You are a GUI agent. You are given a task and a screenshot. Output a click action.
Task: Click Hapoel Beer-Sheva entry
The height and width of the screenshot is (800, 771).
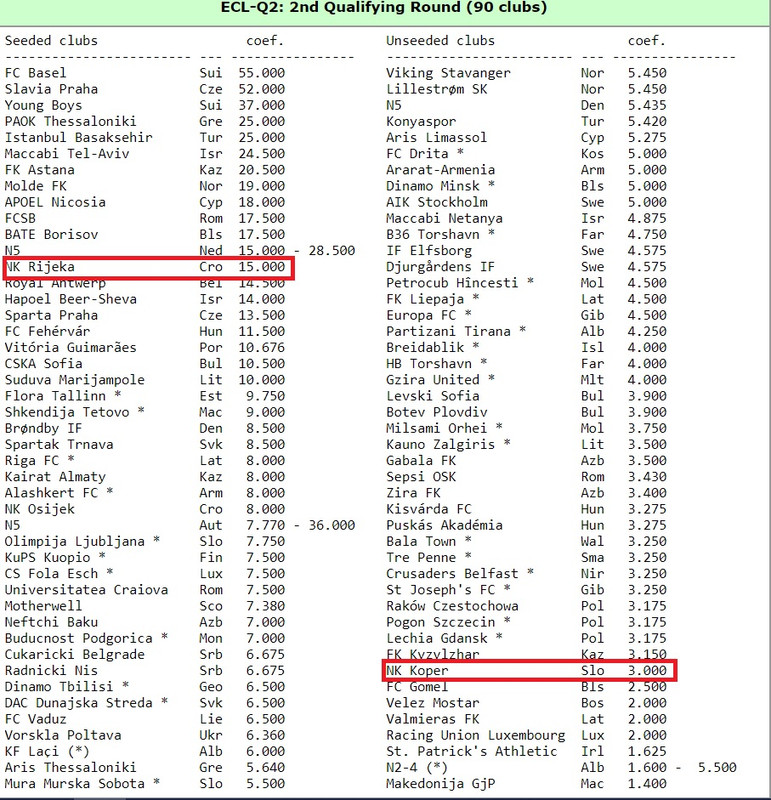[x=70, y=299]
